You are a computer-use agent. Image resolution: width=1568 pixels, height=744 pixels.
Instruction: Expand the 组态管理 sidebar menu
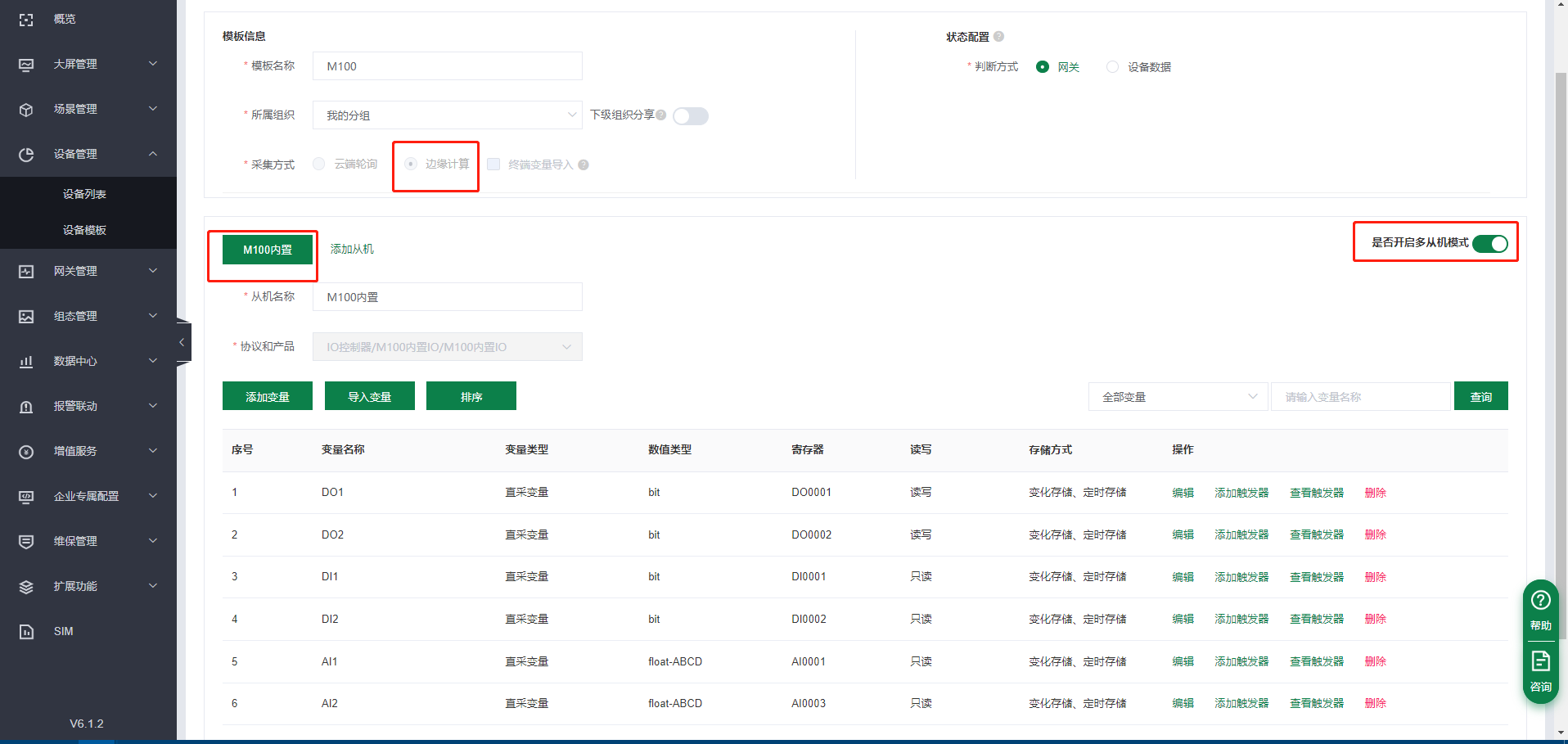pos(88,316)
